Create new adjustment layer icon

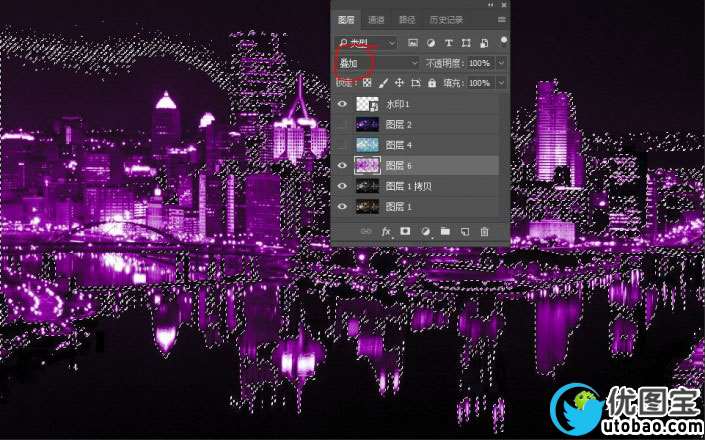point(425,231)
